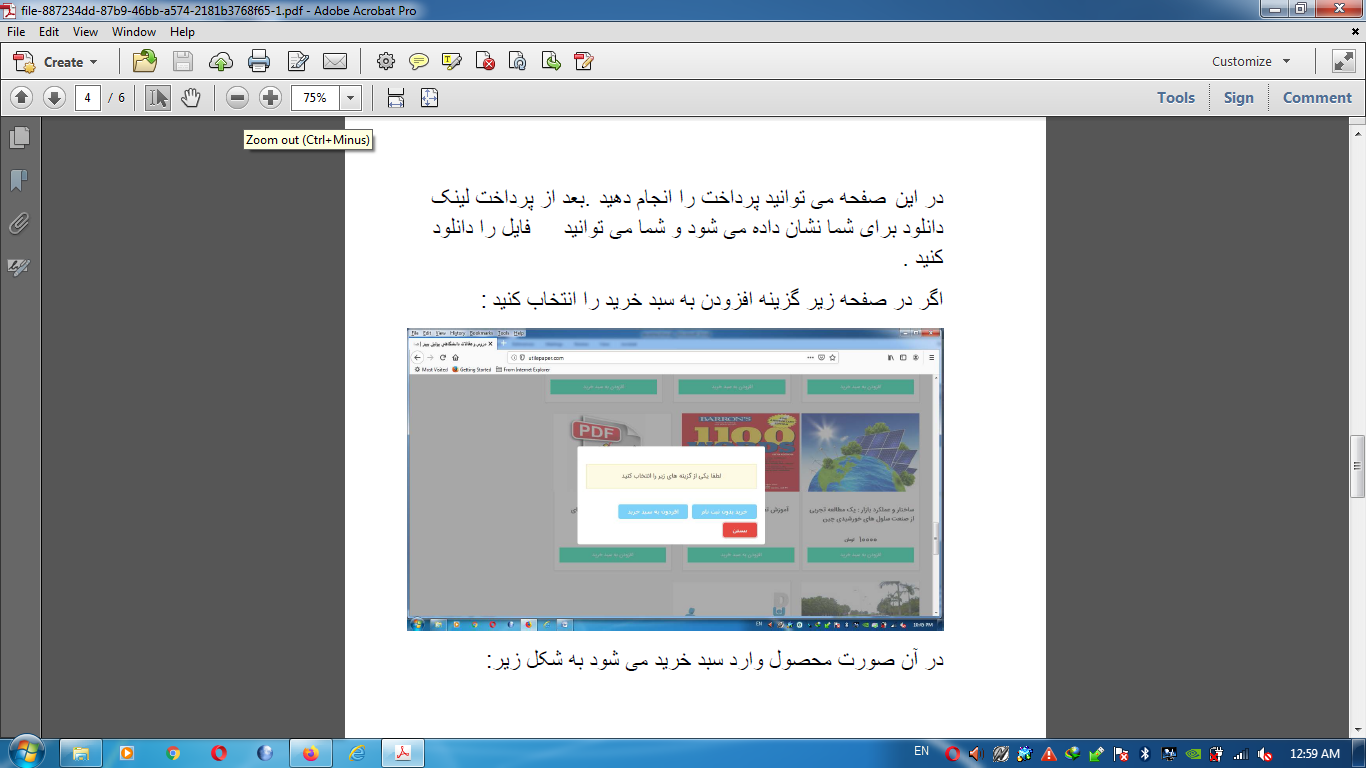Image resolution: width=1366 pixels, height=768 pixels.
Task: Click the Action Center flag tray icon
Action: [1122, 754]
